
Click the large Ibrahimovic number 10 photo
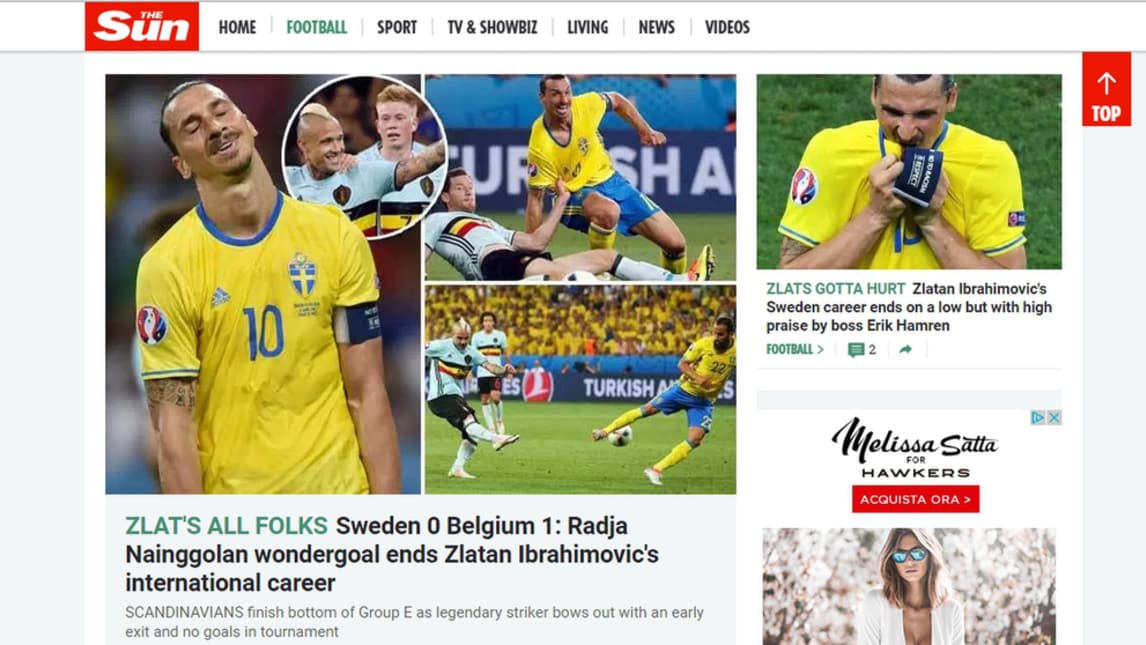pyautogui.click(x=263, y=284)
